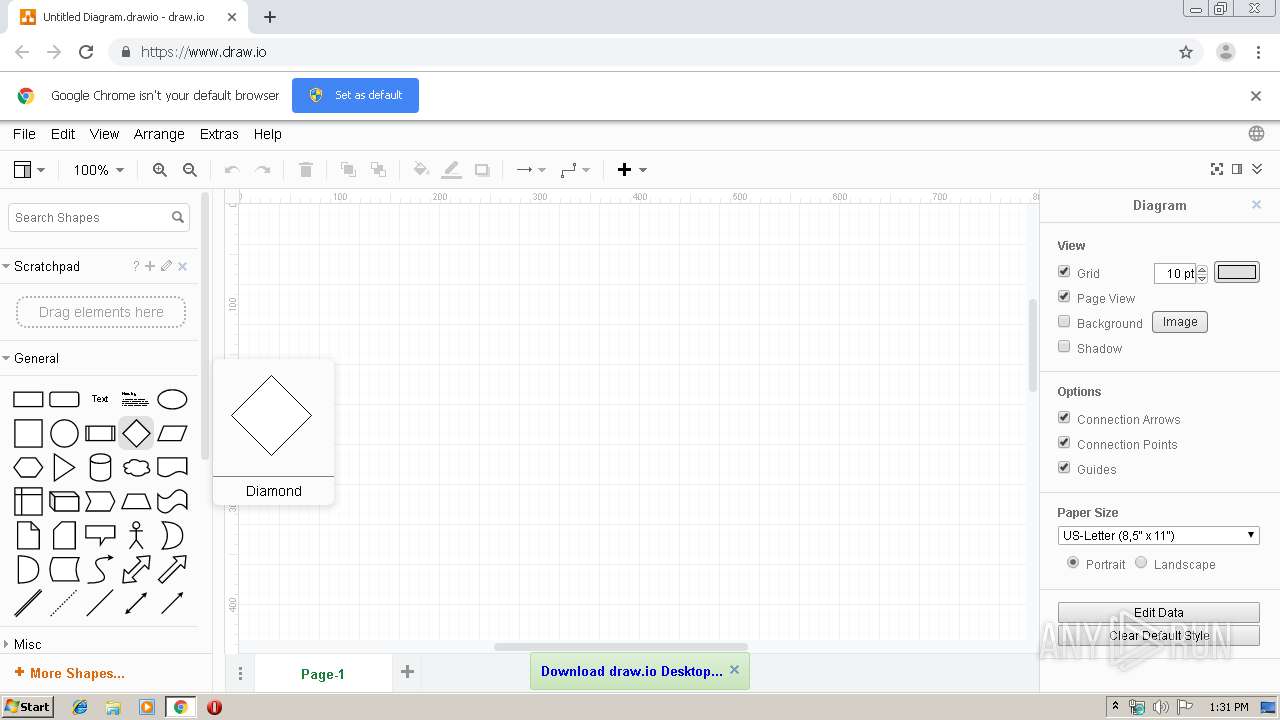Click the Fill Color bucket icon
The image size is (1280, 720).
coord(421,170)
